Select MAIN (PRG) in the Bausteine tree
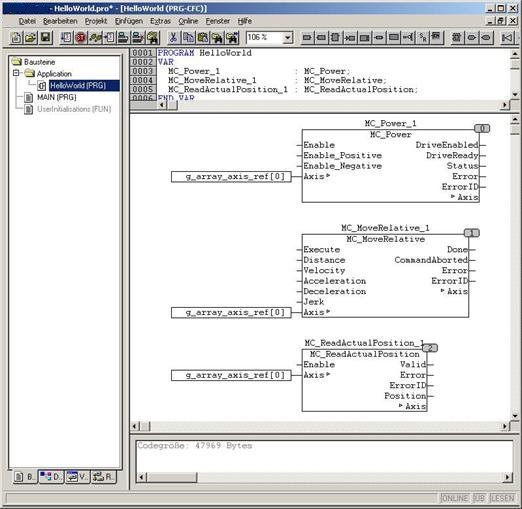The image size is (522, 509). pyautogui.click(x=56, y=97)
